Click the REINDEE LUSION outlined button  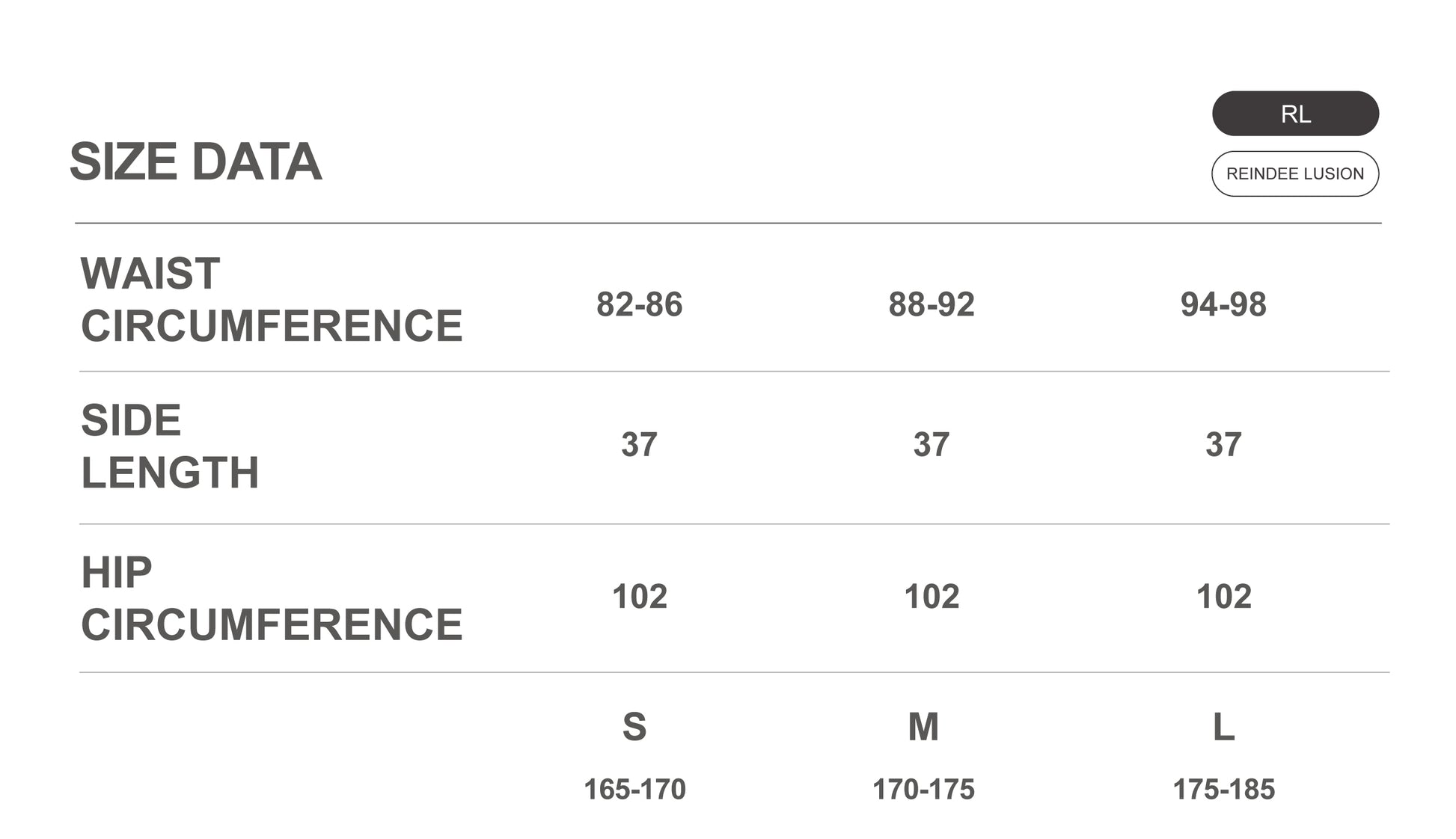coord(1294,173)
